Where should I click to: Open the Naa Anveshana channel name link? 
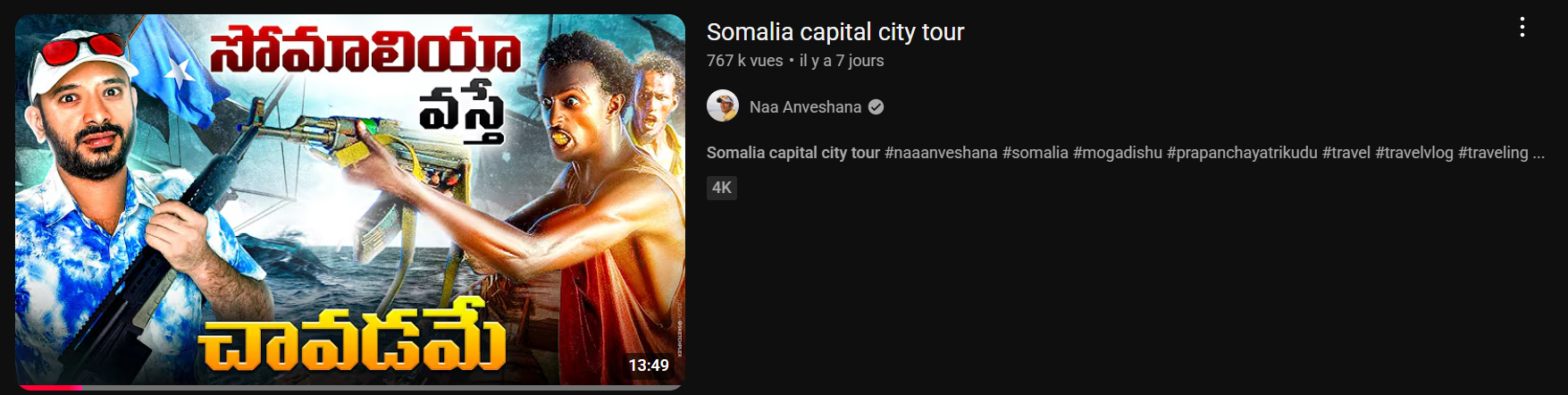805,107
